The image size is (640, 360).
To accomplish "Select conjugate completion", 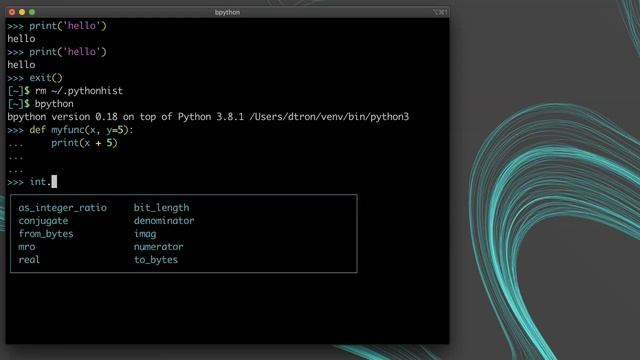I will (x=43, y=221).
